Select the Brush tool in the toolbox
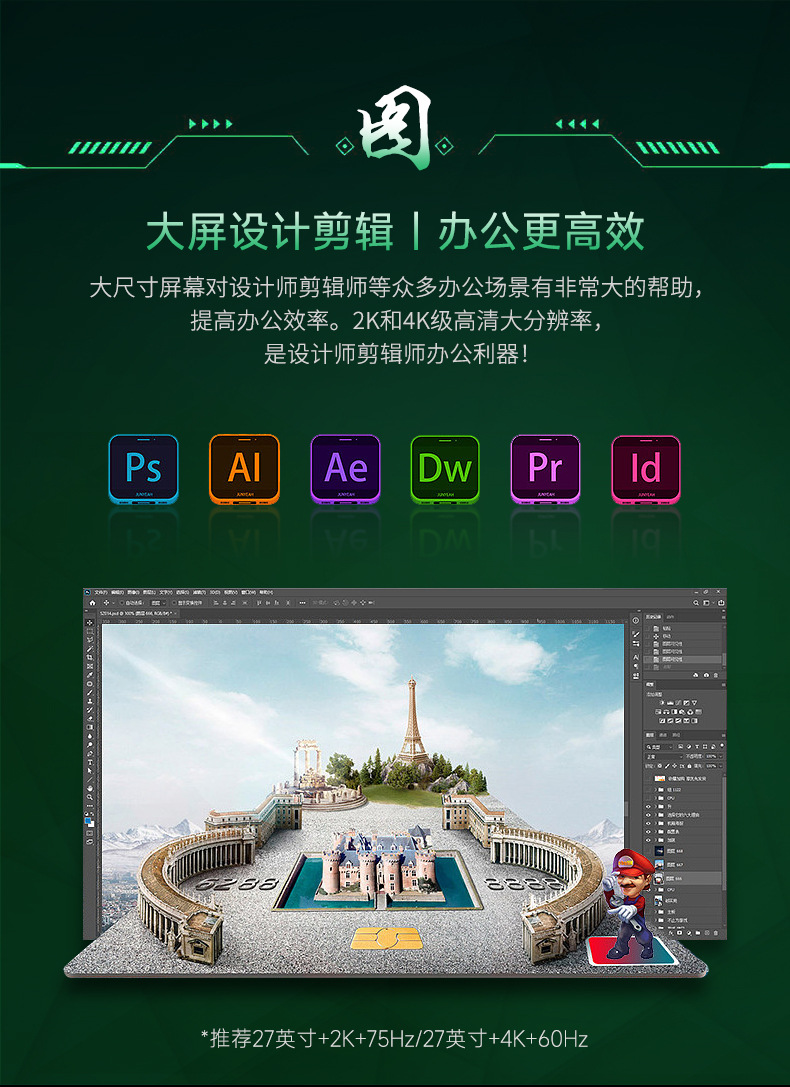 [x=89, y=693]
